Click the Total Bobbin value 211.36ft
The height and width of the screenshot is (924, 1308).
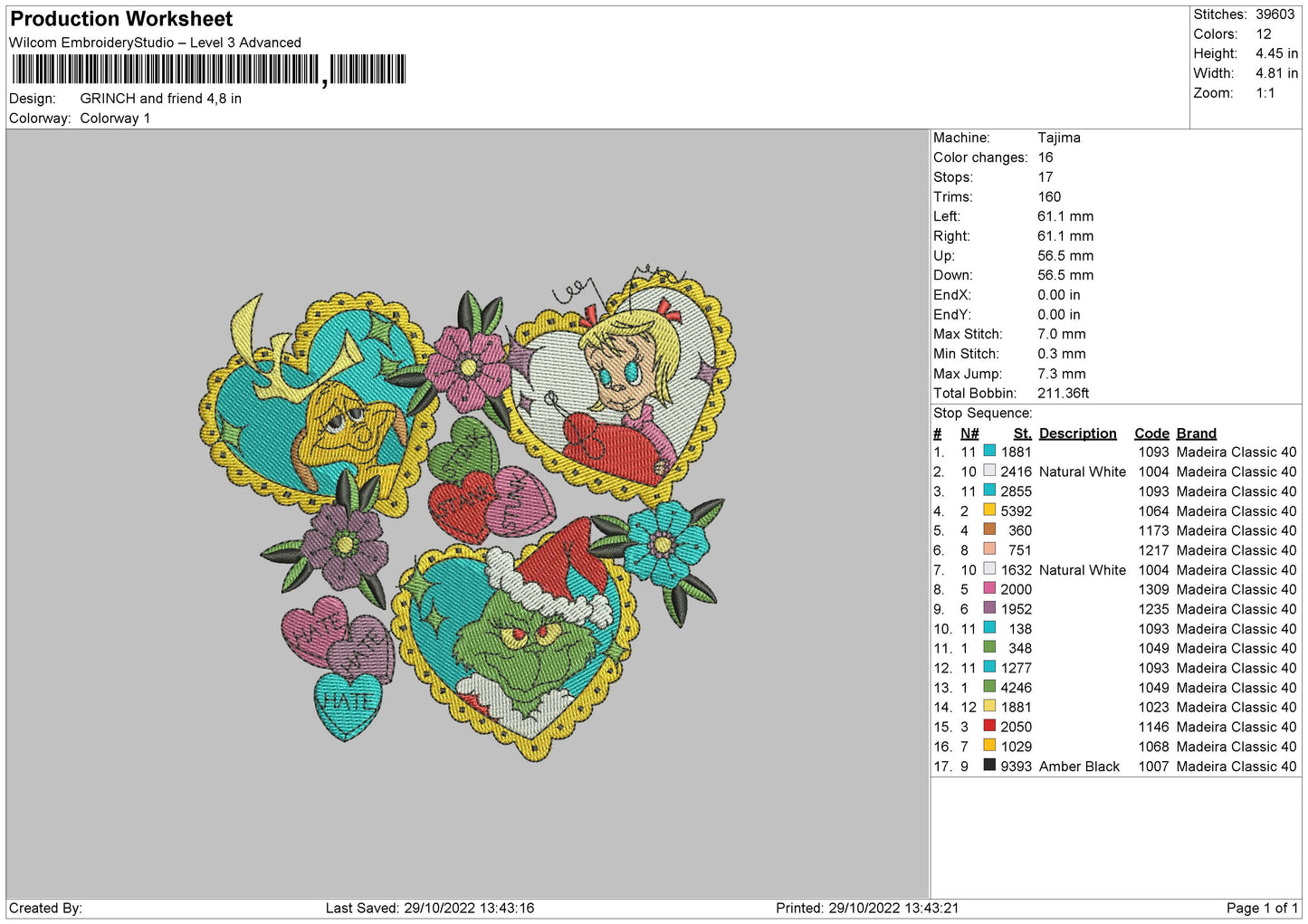(1063, 393)
